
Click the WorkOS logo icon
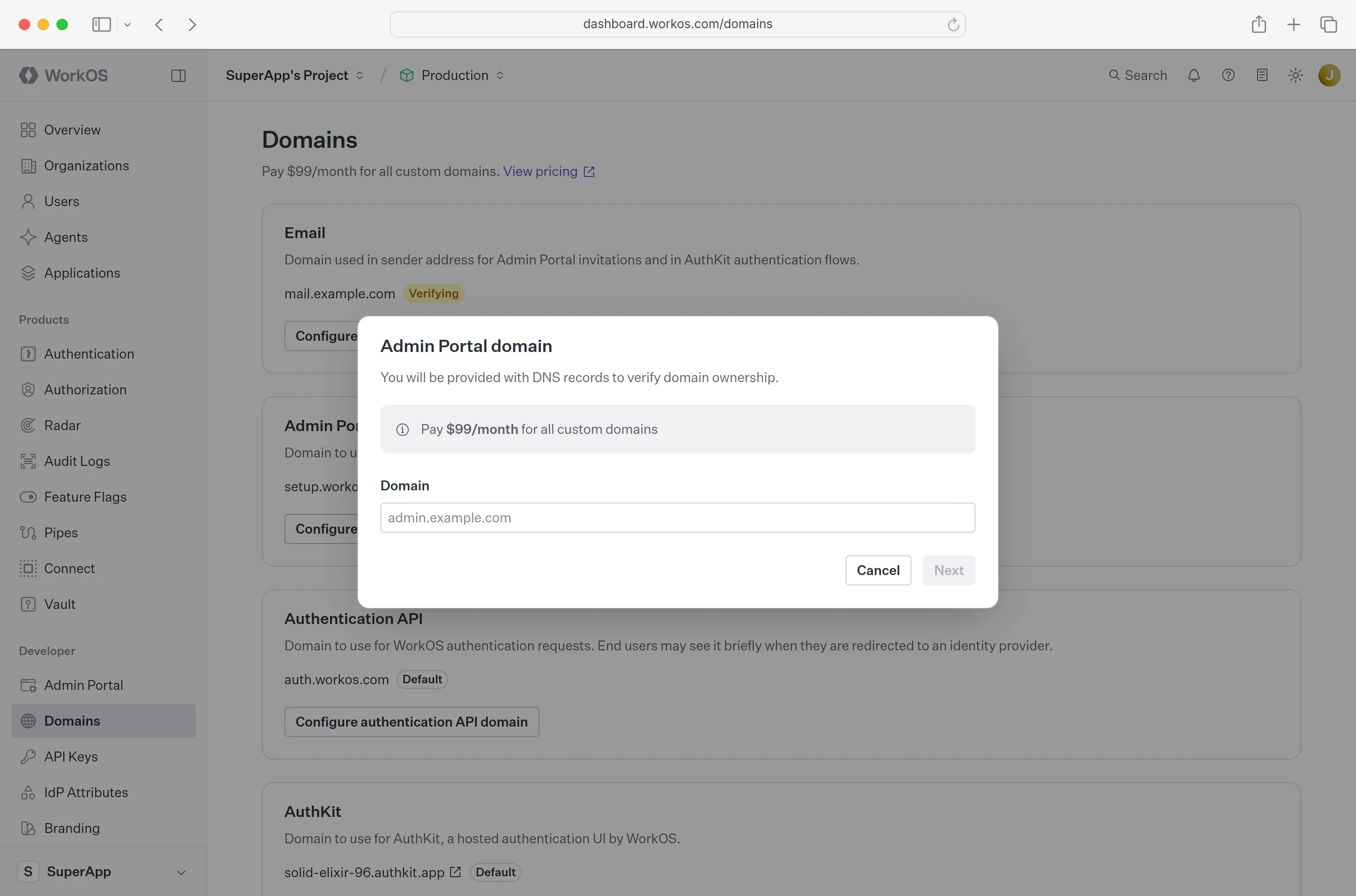[x=28, y=75]
